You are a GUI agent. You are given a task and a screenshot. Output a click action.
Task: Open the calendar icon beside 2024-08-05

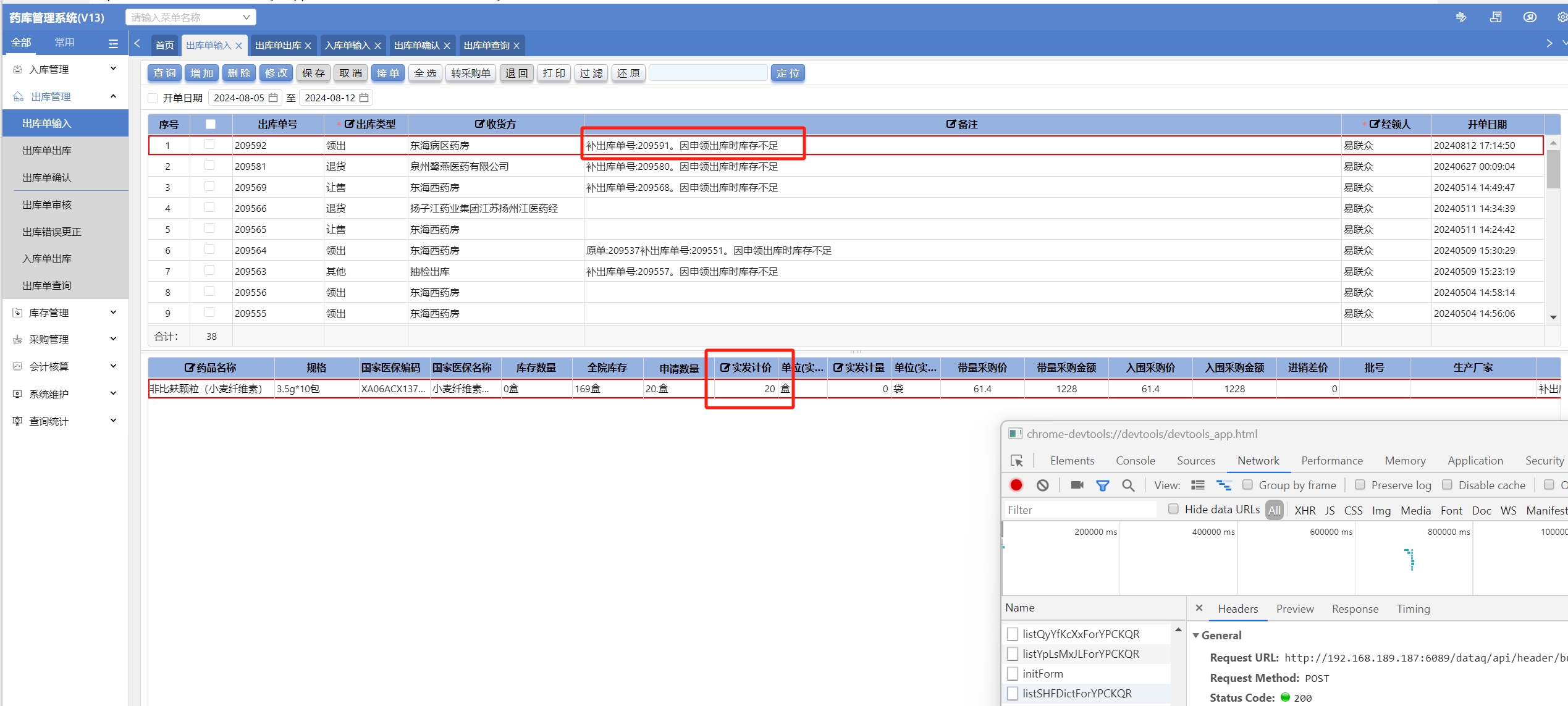(x=272, y=98)
